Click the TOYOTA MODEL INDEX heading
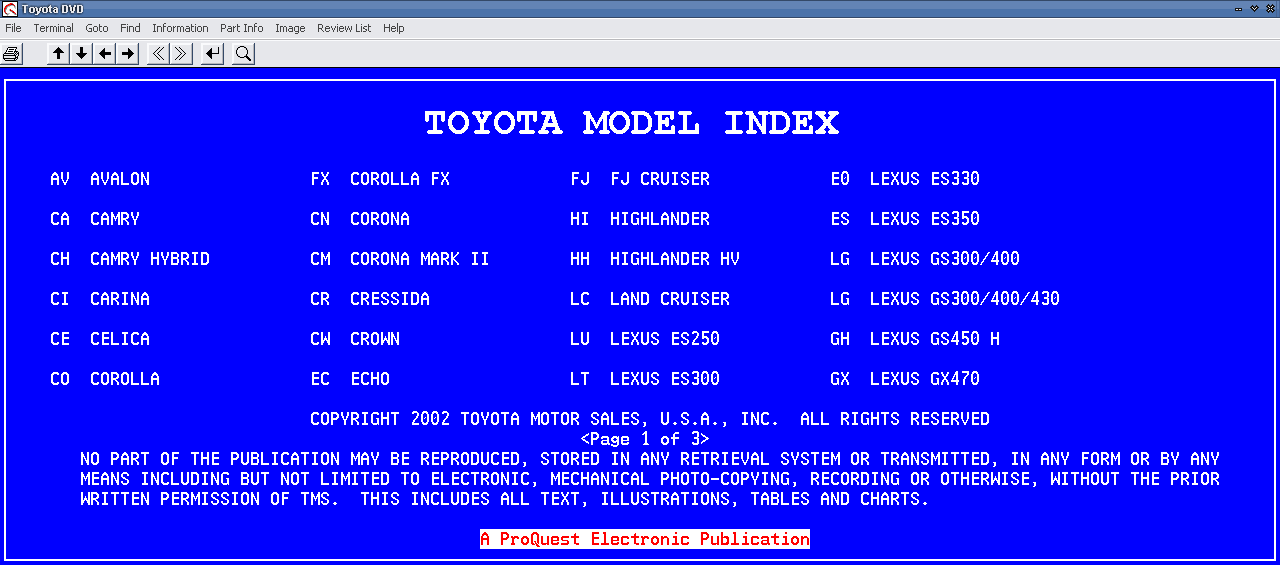This screenshot has width=1280, height=565. pyautogui.click(x=632, y=123)
